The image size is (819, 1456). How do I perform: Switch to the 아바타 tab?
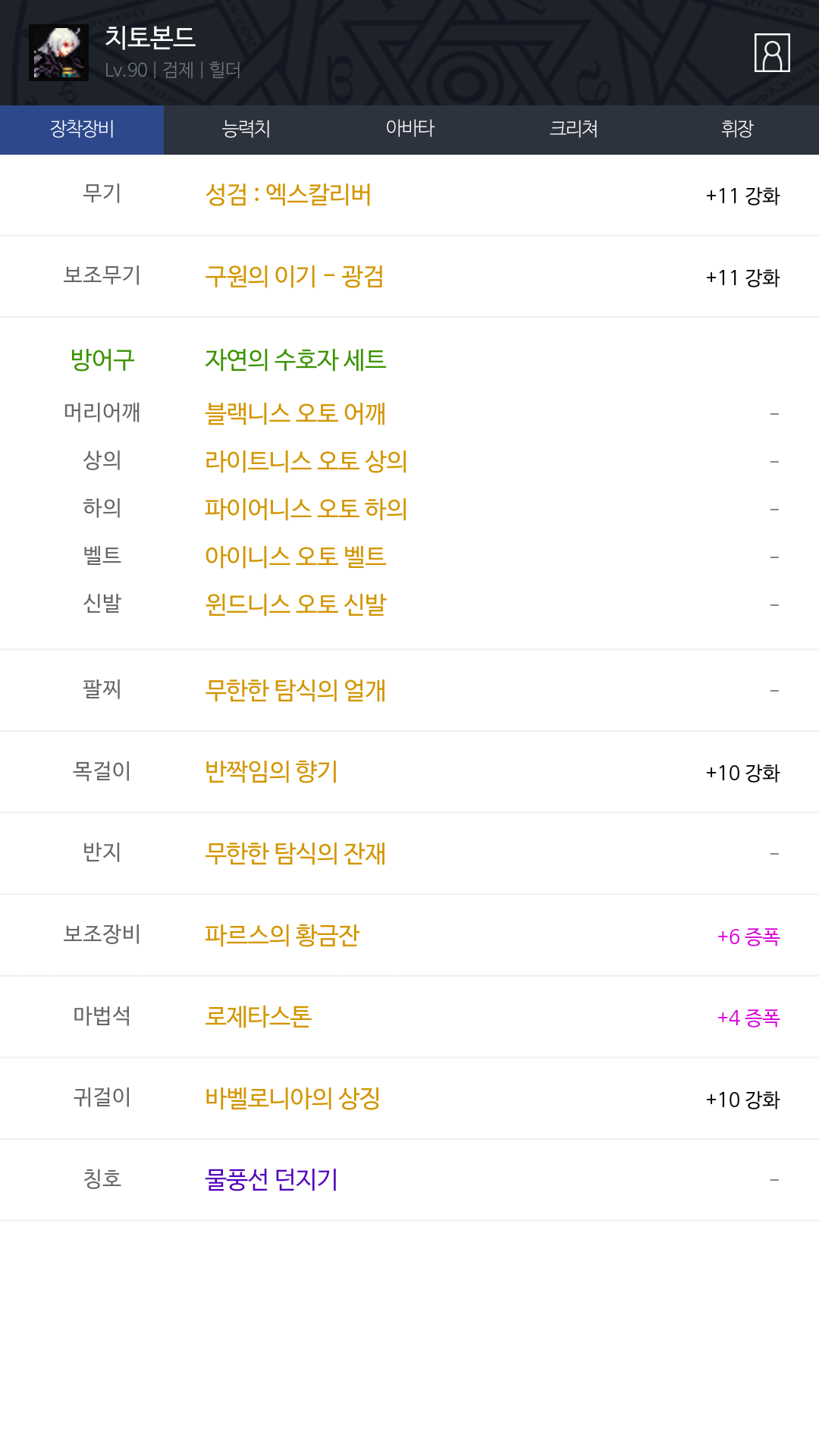coord(409,129)
